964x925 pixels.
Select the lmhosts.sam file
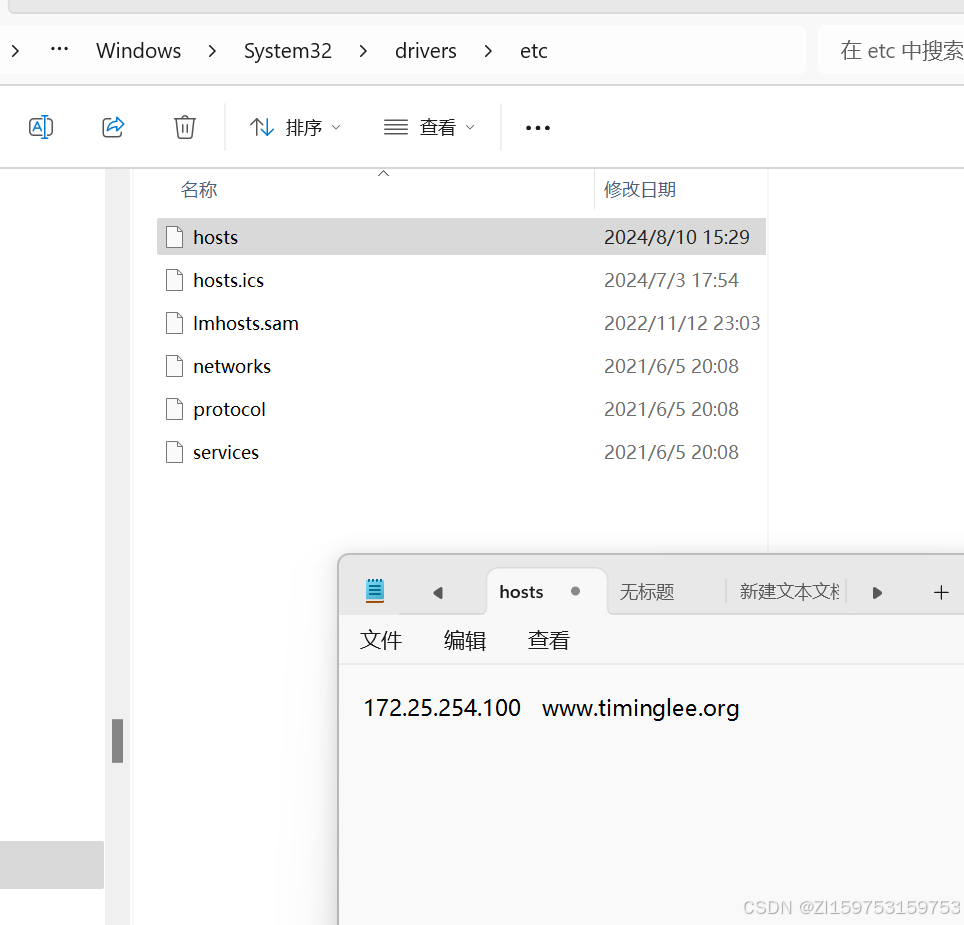tap(246, 323)
